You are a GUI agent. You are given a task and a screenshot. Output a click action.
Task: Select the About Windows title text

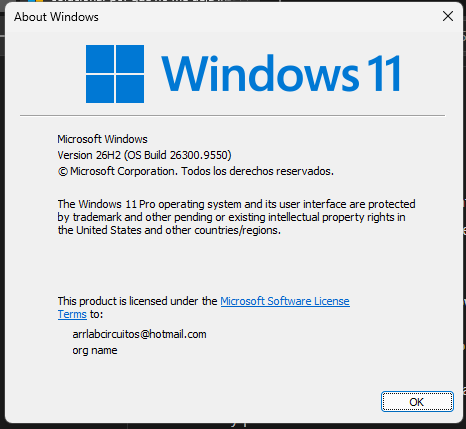pos(56,17)
